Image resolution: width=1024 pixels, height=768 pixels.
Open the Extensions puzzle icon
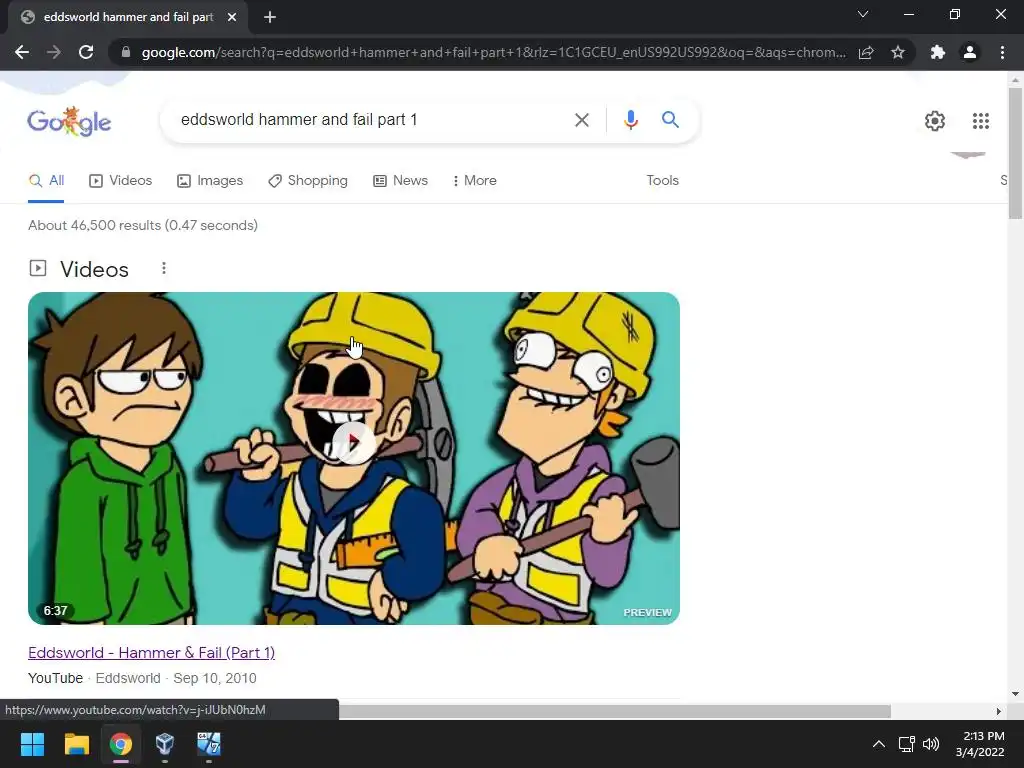coord(938,52)
